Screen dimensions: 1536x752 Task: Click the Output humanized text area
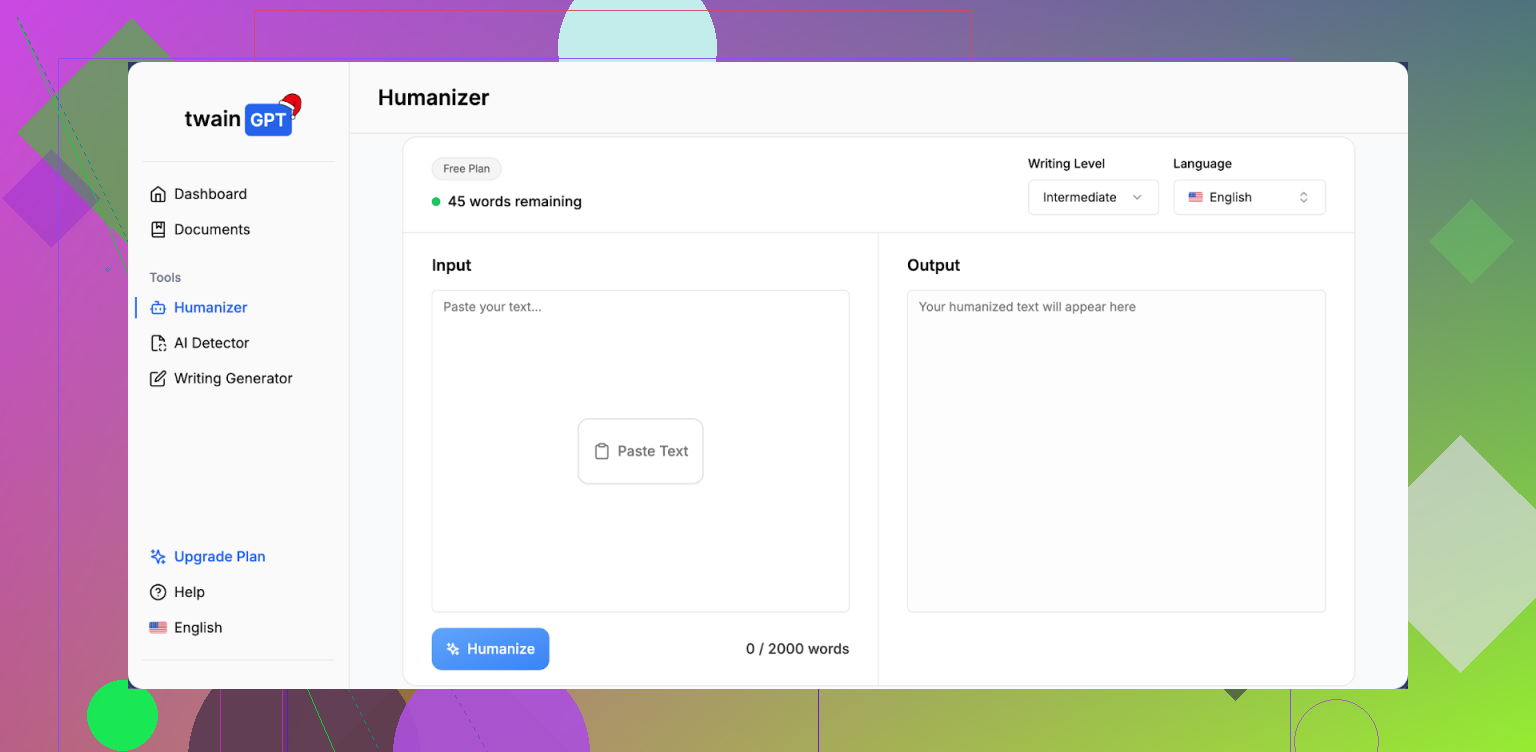click(1115, 450)
